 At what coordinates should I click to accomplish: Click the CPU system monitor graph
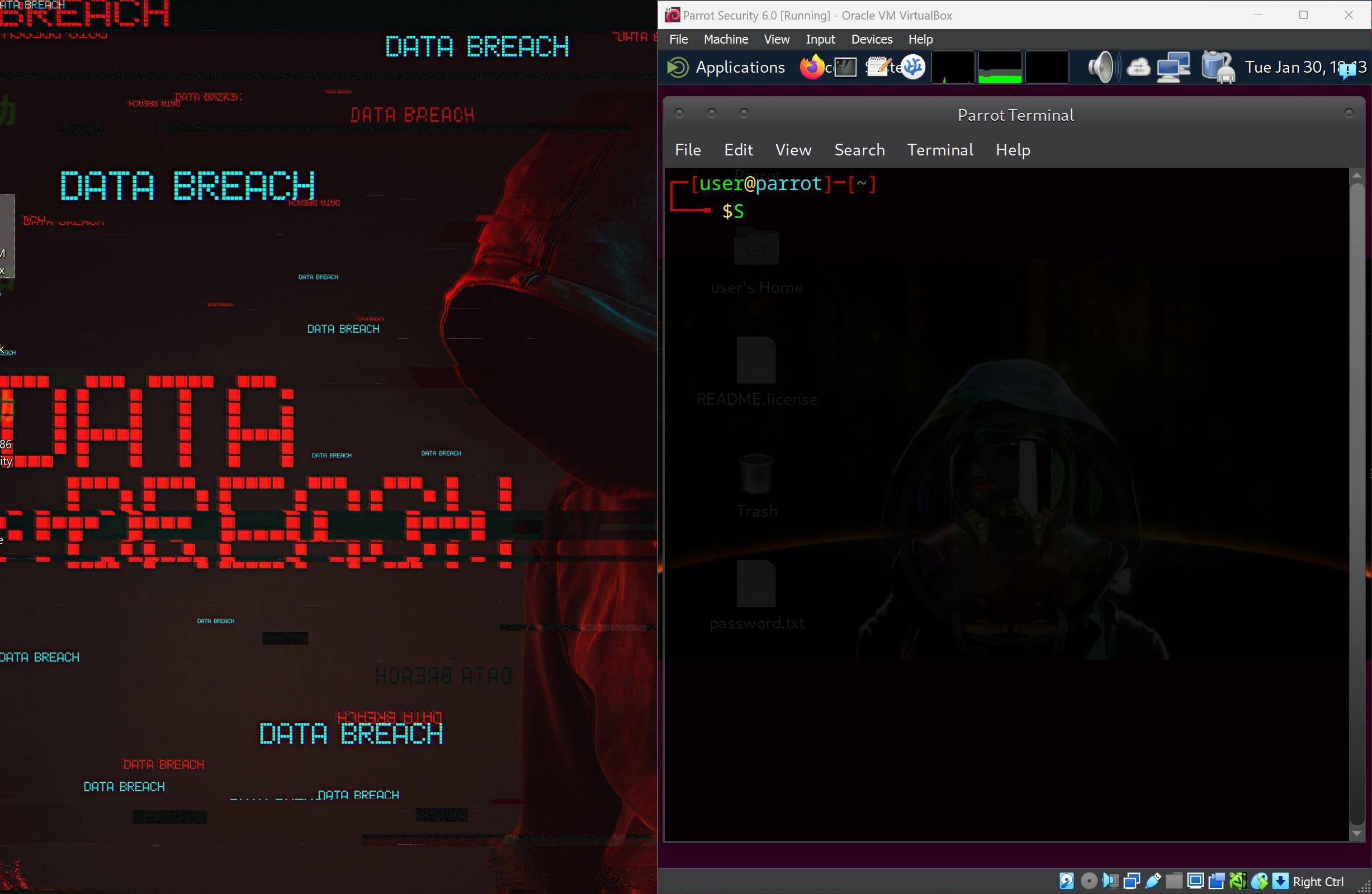point(953,68)
